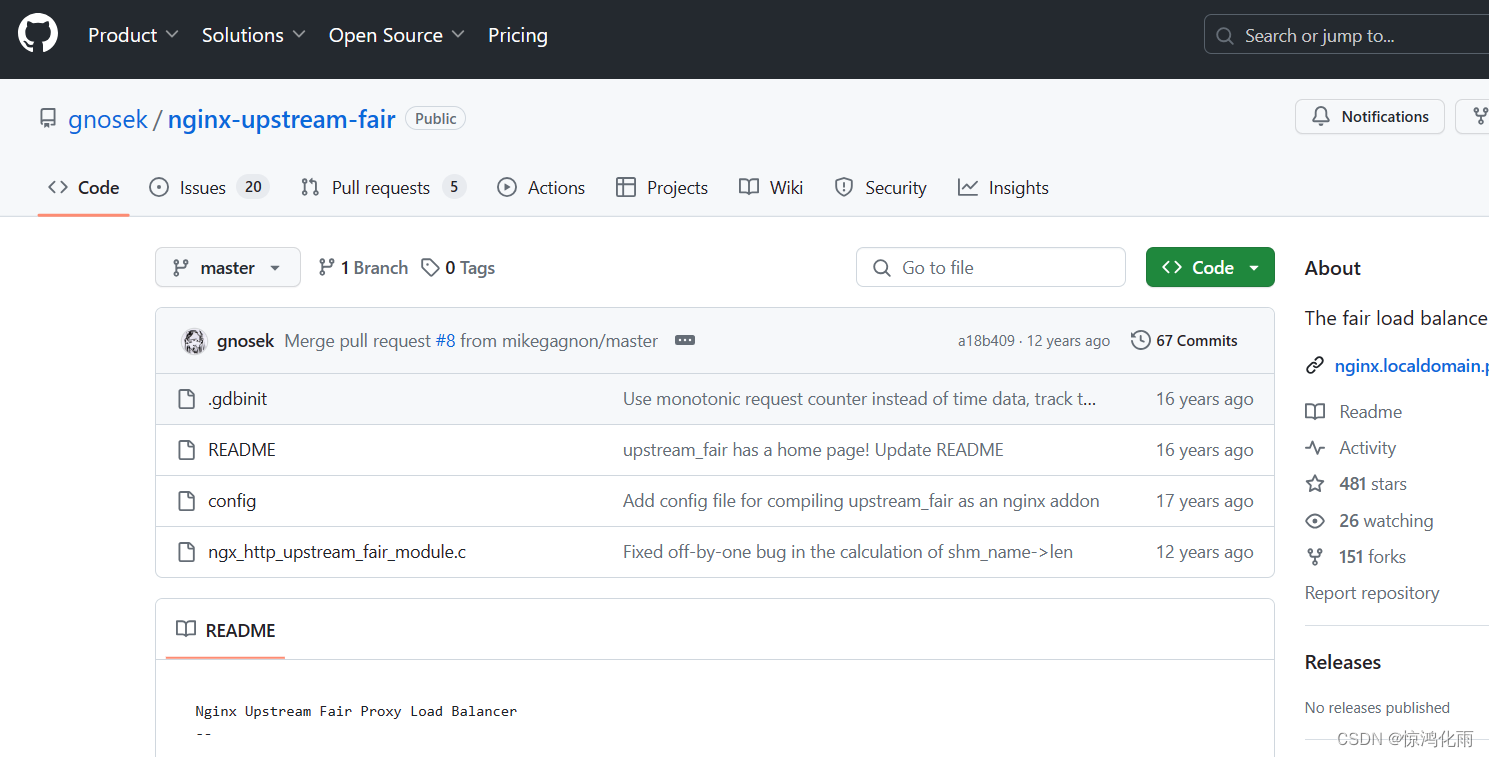This screenshot has height=757, width=1489.
Task: Switch to the Actions tab
Action: (541, 188)
